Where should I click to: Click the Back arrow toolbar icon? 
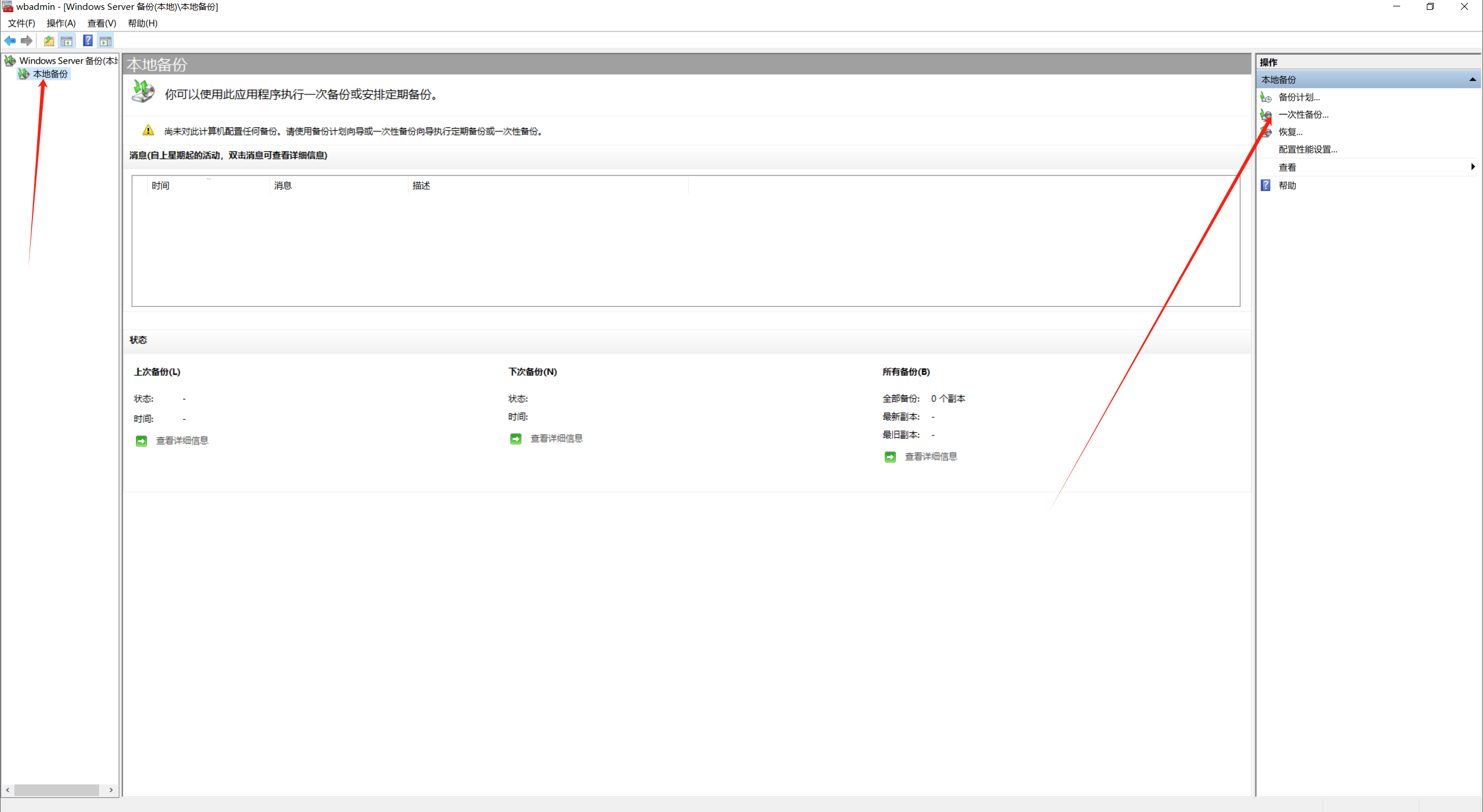tap(10, 41)
